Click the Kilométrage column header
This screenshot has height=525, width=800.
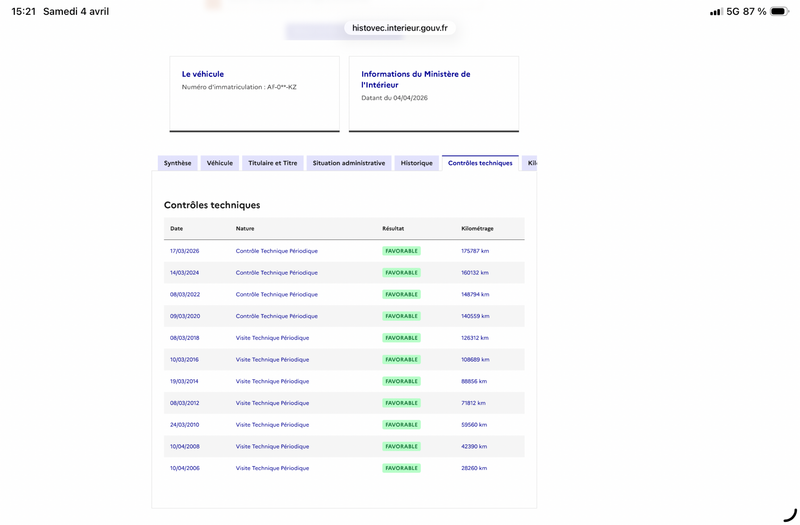(x=478, y=229)
